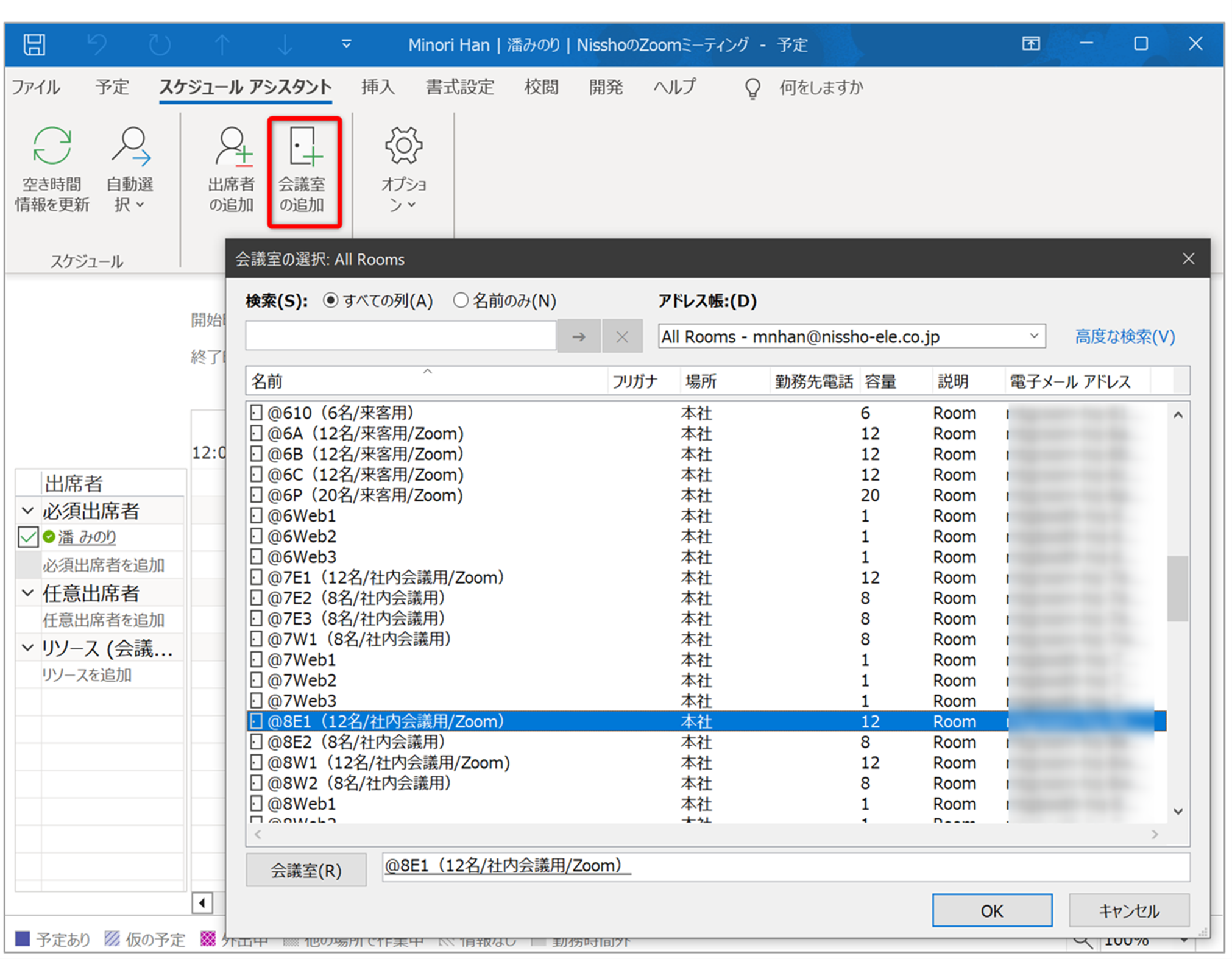Click the selected rooms field with @8E1

[x=786, y=866]
